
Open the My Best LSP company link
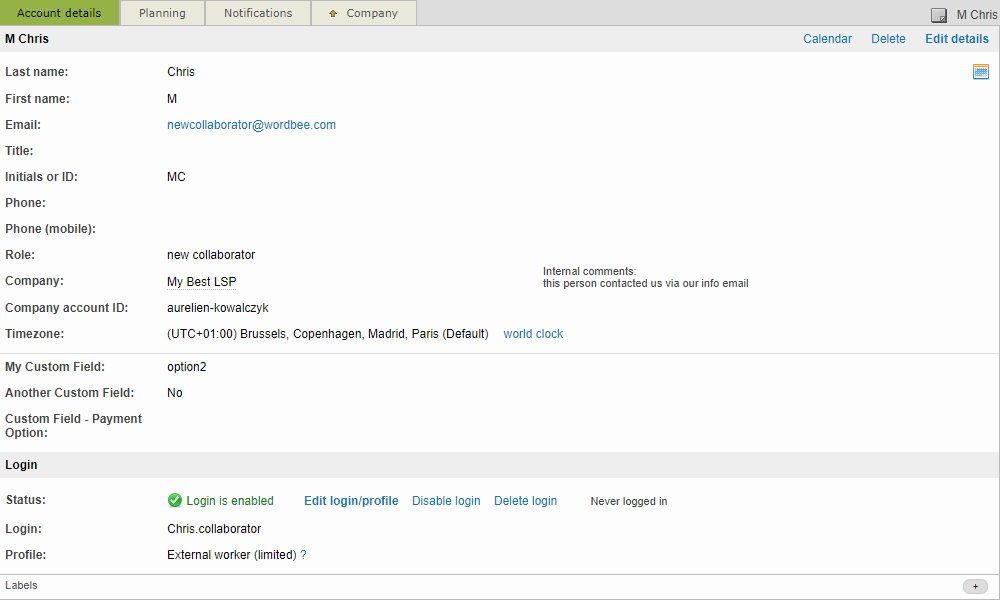201,282
